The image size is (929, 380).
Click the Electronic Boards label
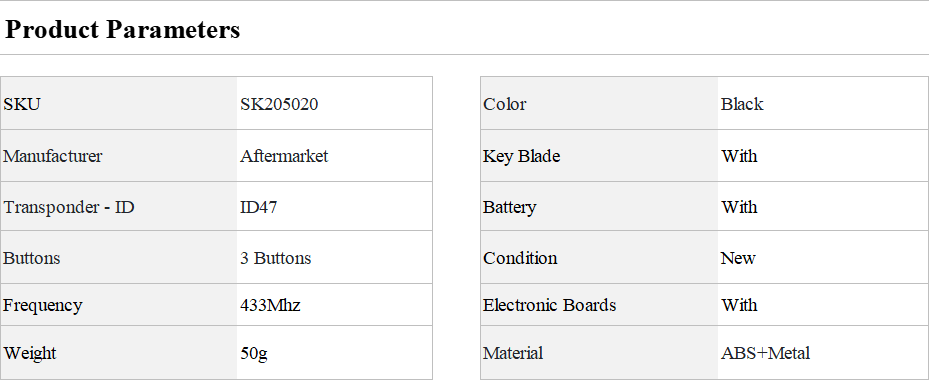[x=549, y=305]
